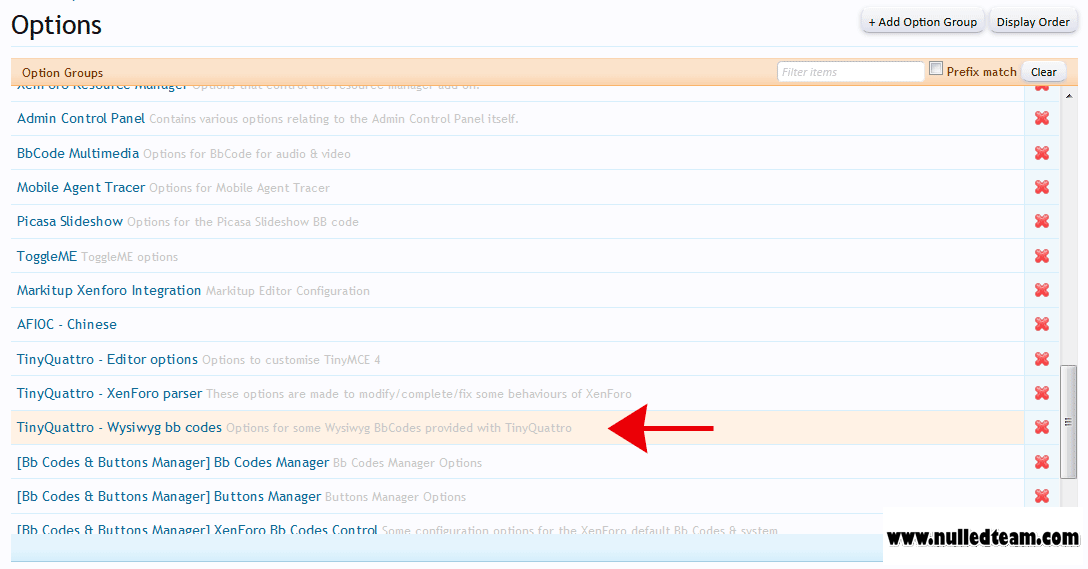
Task: Delete TinyQuattro - XenForo parser group
Action: click(1042, 393)
